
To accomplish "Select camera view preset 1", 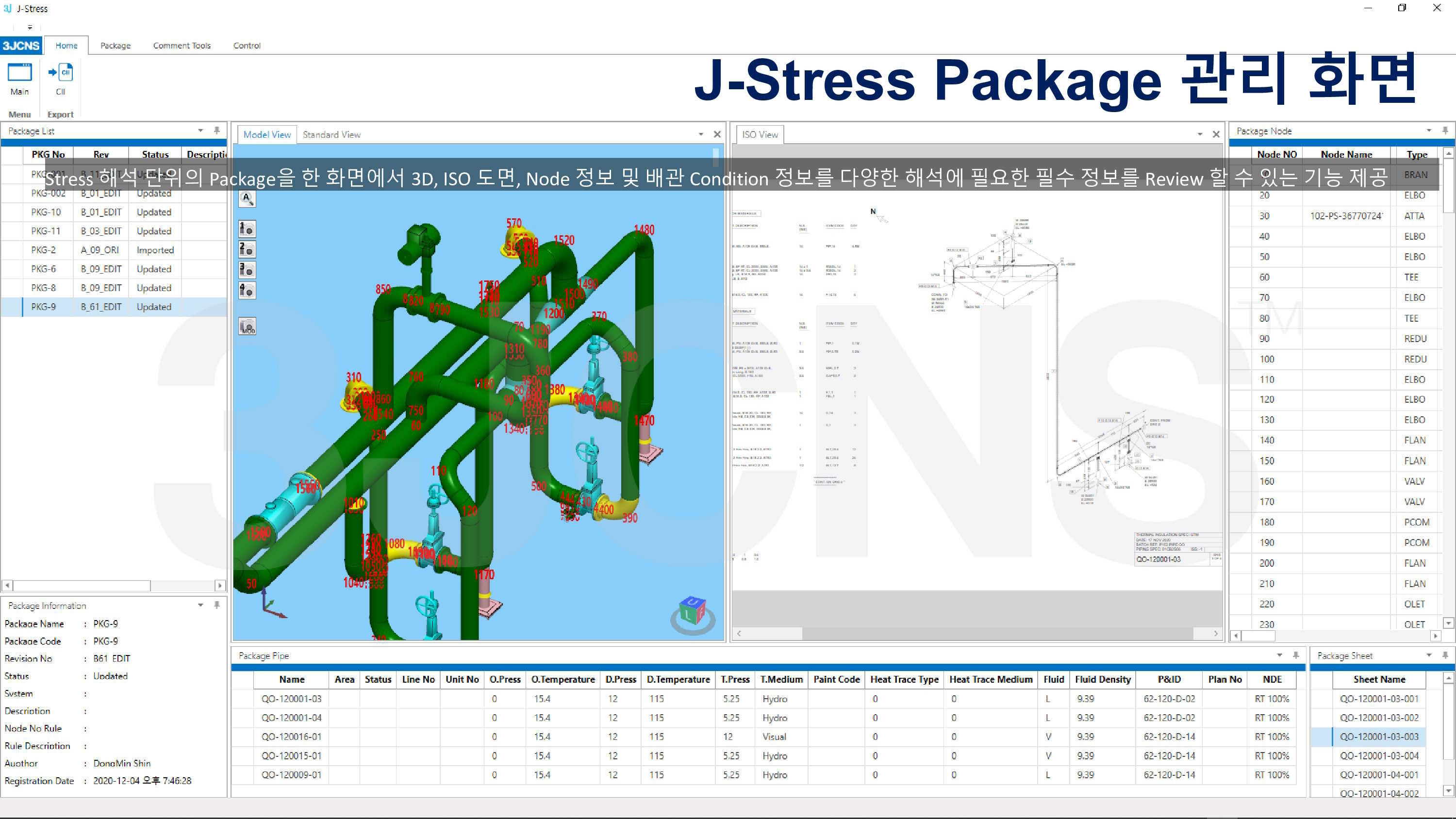I will [247, 229].
